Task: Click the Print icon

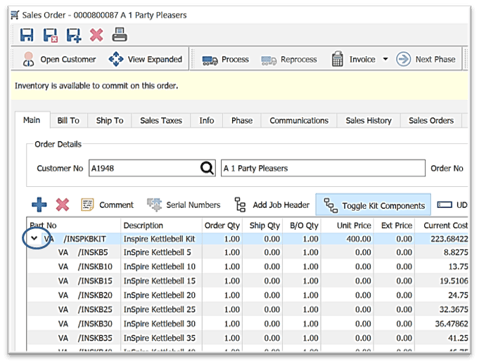Action: pos(119,35)
